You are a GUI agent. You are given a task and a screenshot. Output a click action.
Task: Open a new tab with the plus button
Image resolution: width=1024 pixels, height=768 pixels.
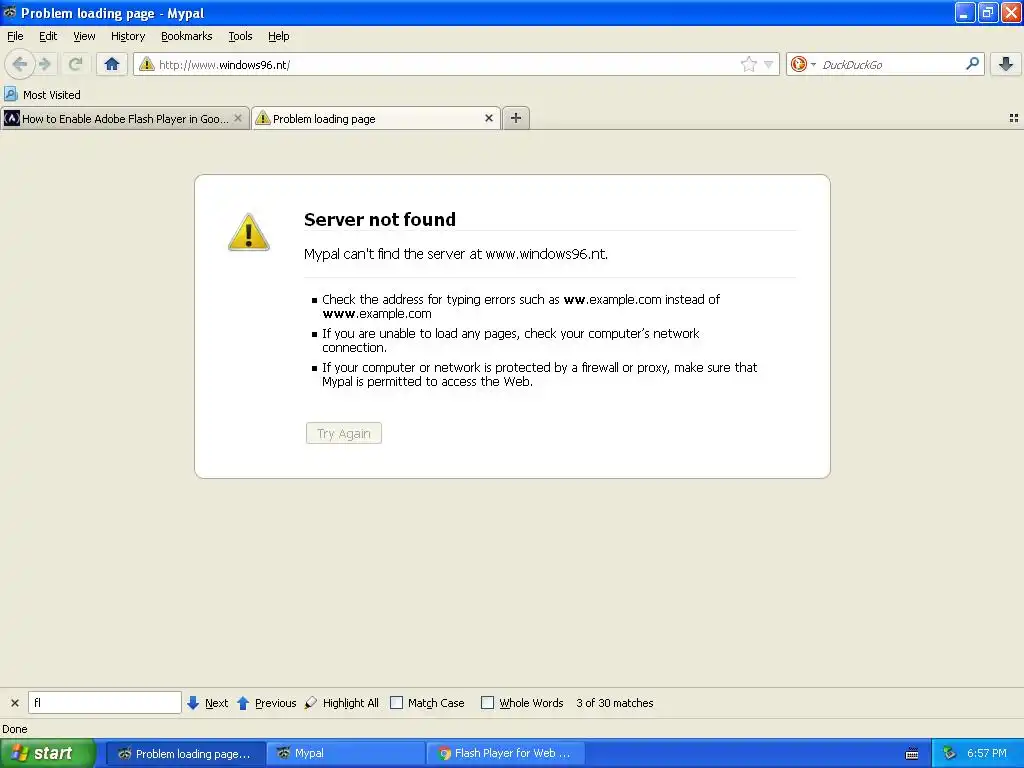pyautogui.click(x=516, y=118)
